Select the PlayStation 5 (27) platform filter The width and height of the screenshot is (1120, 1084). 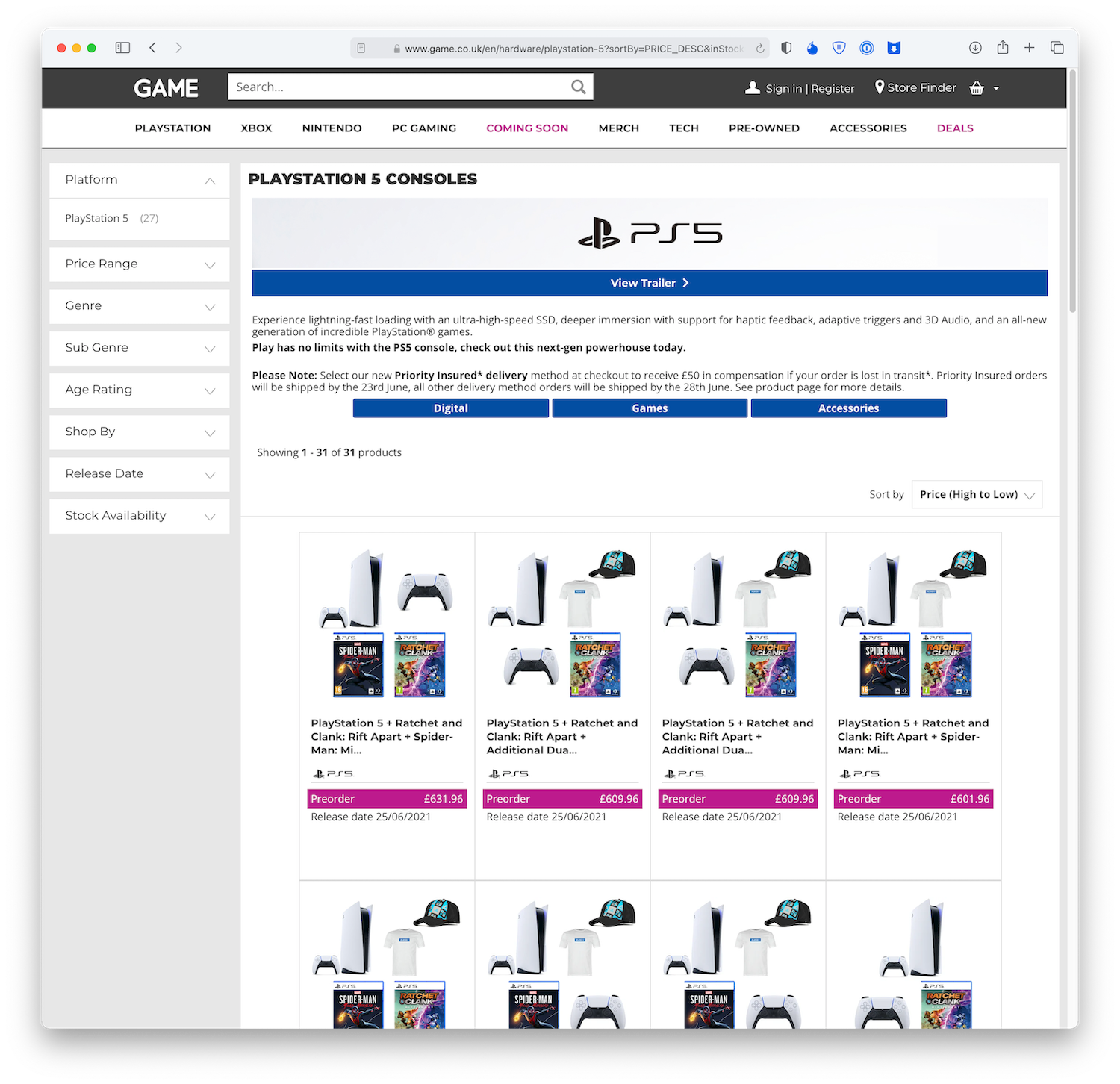[x=111, y=218]
